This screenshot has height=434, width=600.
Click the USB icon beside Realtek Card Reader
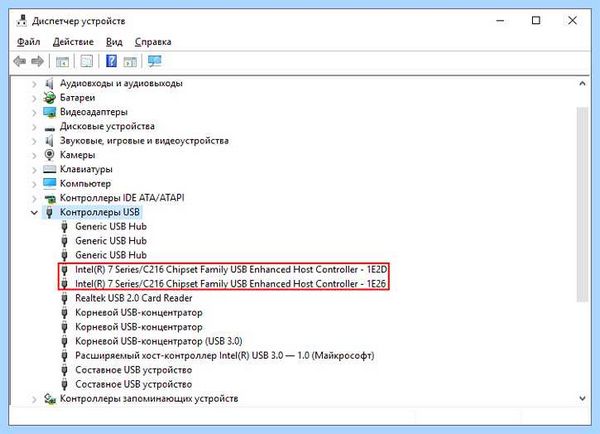[x=64, y=298]
